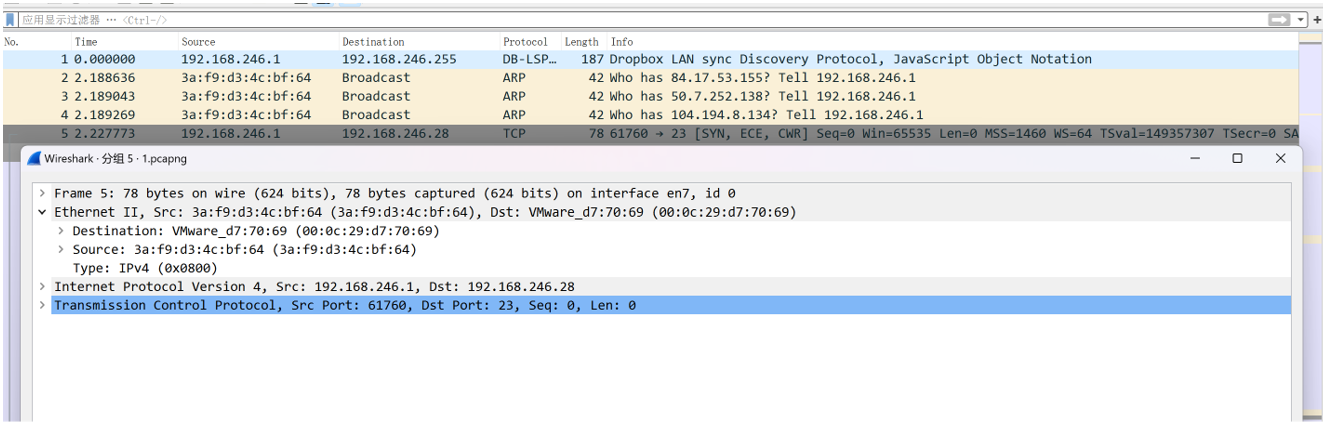
Task: Collapse the Ethernet II section
Action: click(x=42, y=212)
